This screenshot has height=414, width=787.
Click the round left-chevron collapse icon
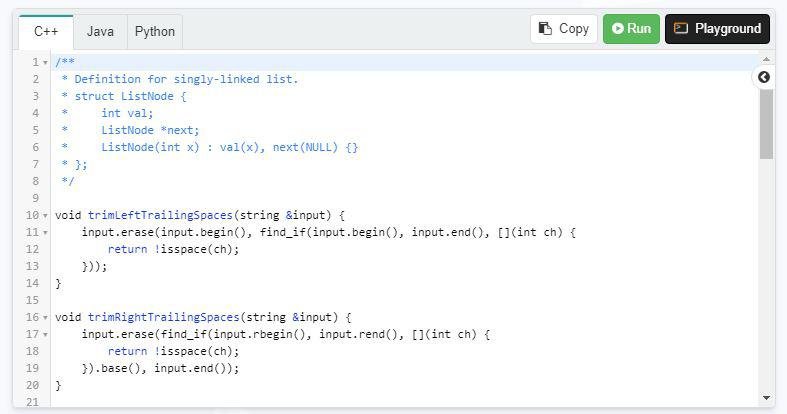pyautogui.click(x=764, y=77)
